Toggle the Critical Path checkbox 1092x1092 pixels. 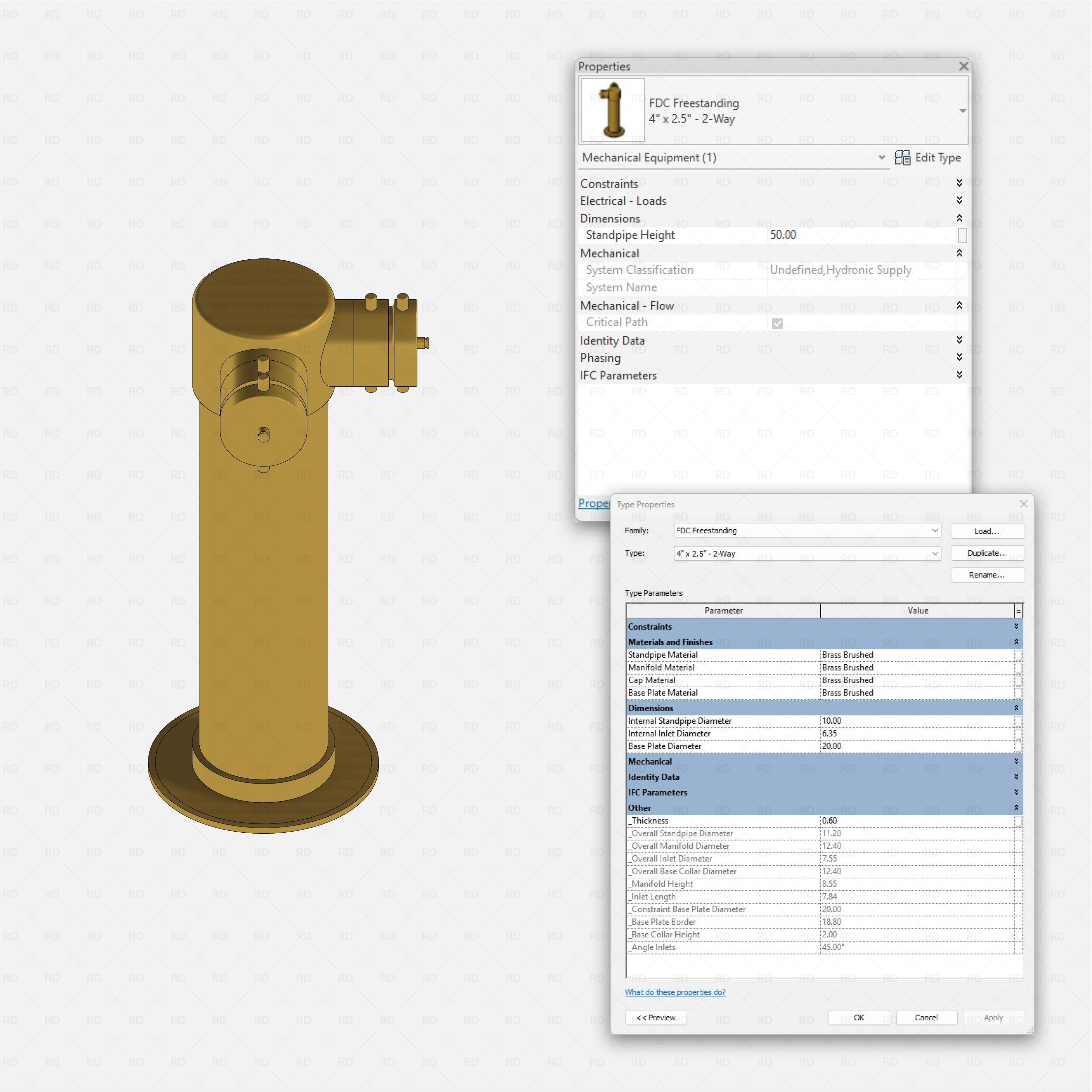click(x=777, y=323)
